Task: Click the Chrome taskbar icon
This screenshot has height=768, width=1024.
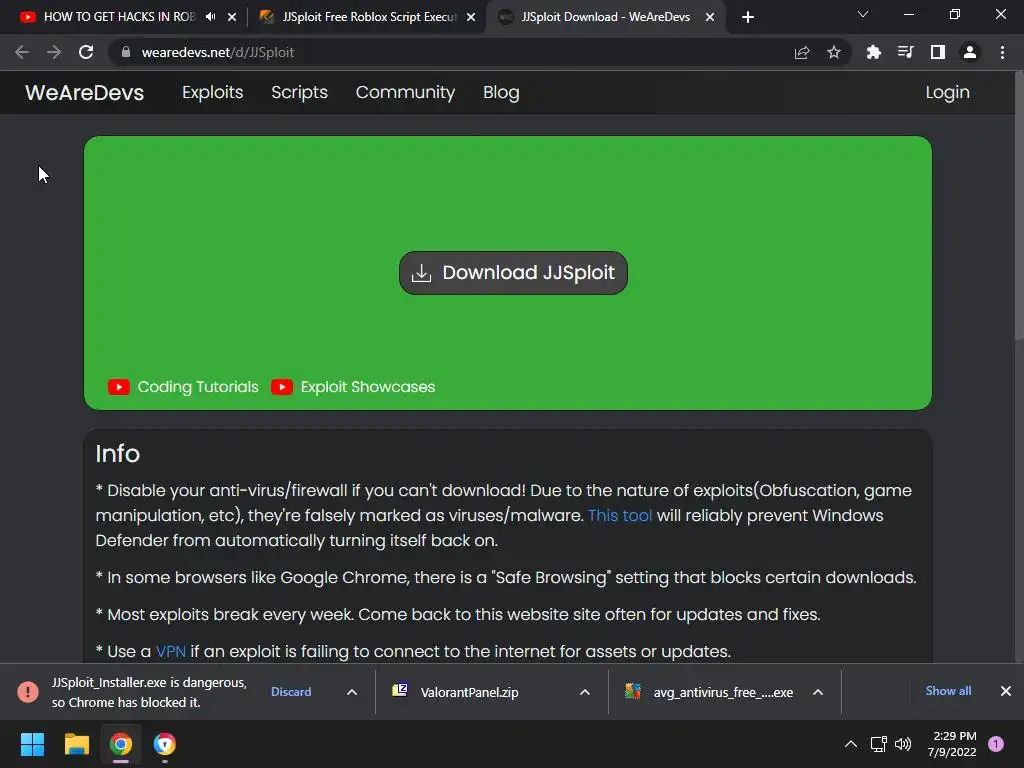Action: (121, 744)
